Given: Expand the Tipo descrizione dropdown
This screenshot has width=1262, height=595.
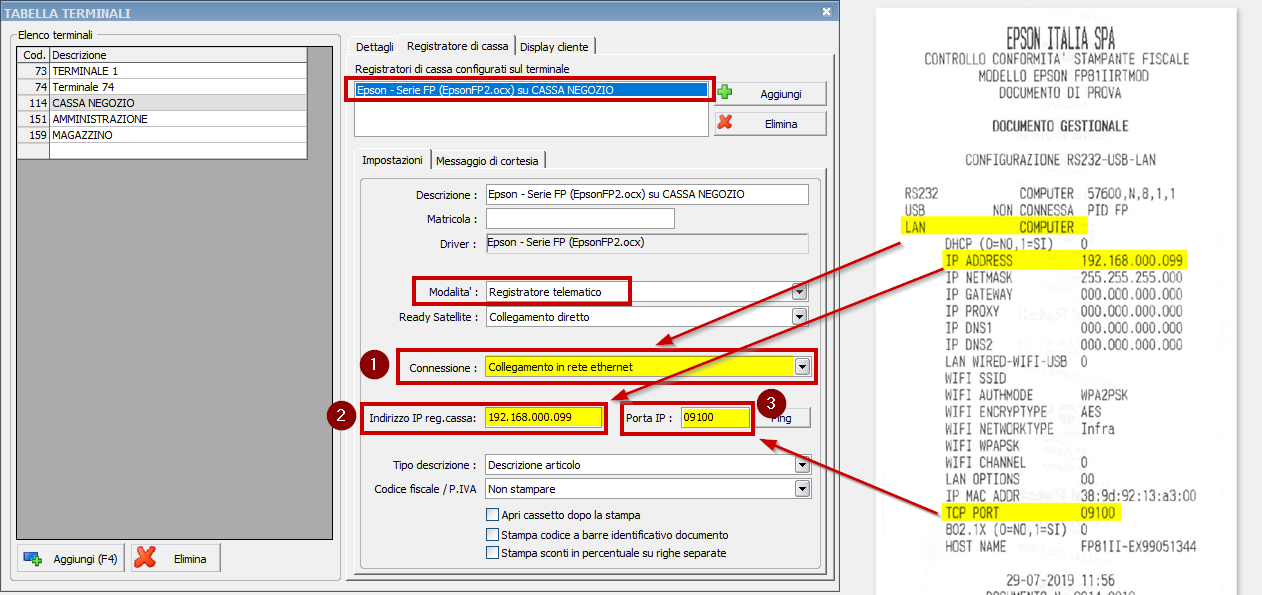Looking at the screenshot, I should click(801, 465).
